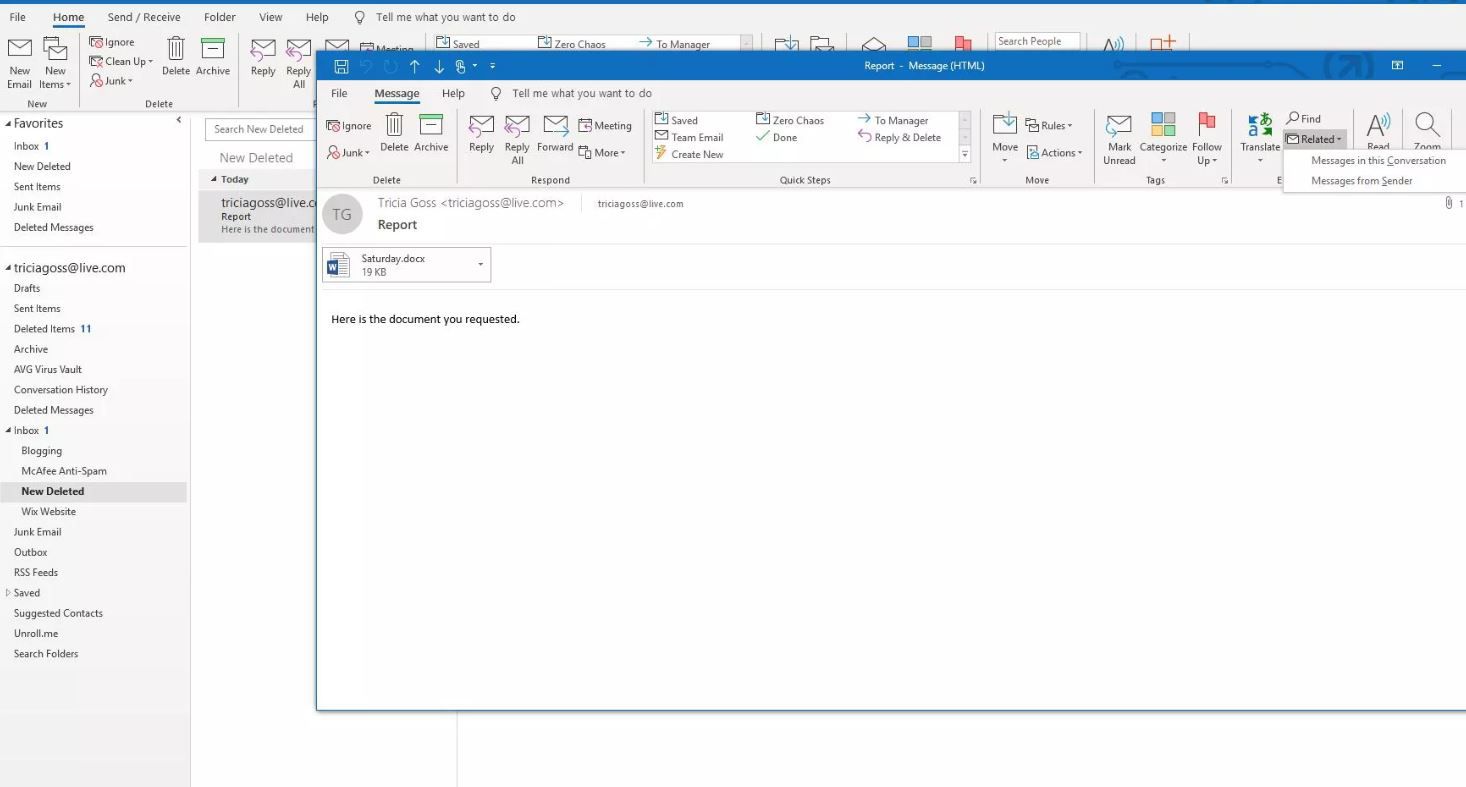Forward the Report message

(x=555, y=133)
